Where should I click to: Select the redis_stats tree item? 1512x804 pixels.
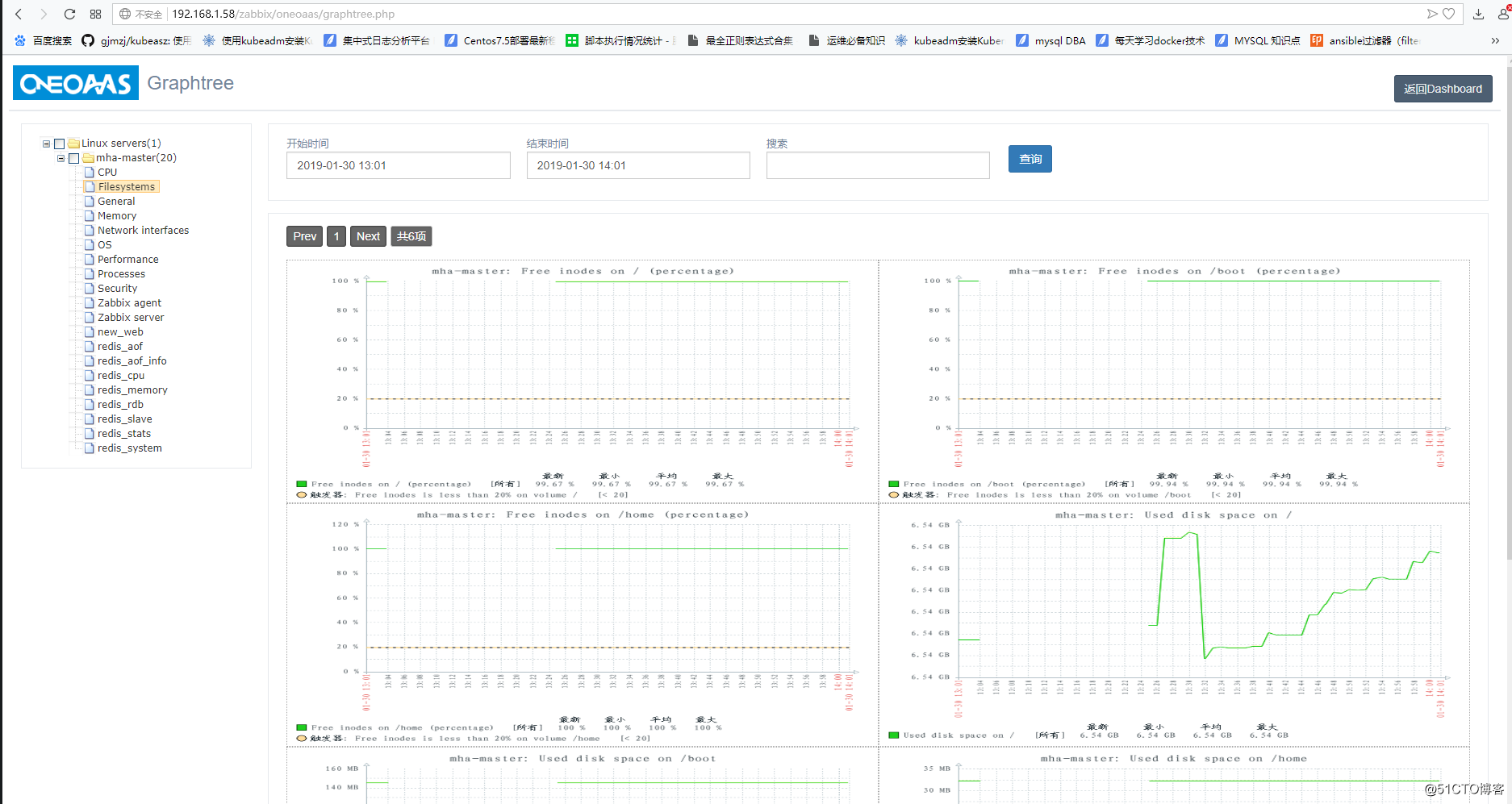124,434
